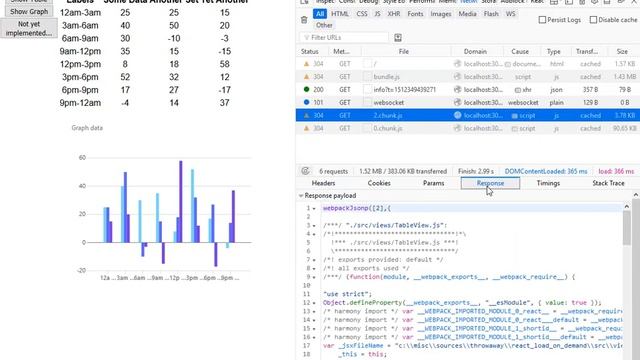Start performance analysis using the stopwatch icon
The width and height of the screenshot is (640, 360).
tap(305, 171)
